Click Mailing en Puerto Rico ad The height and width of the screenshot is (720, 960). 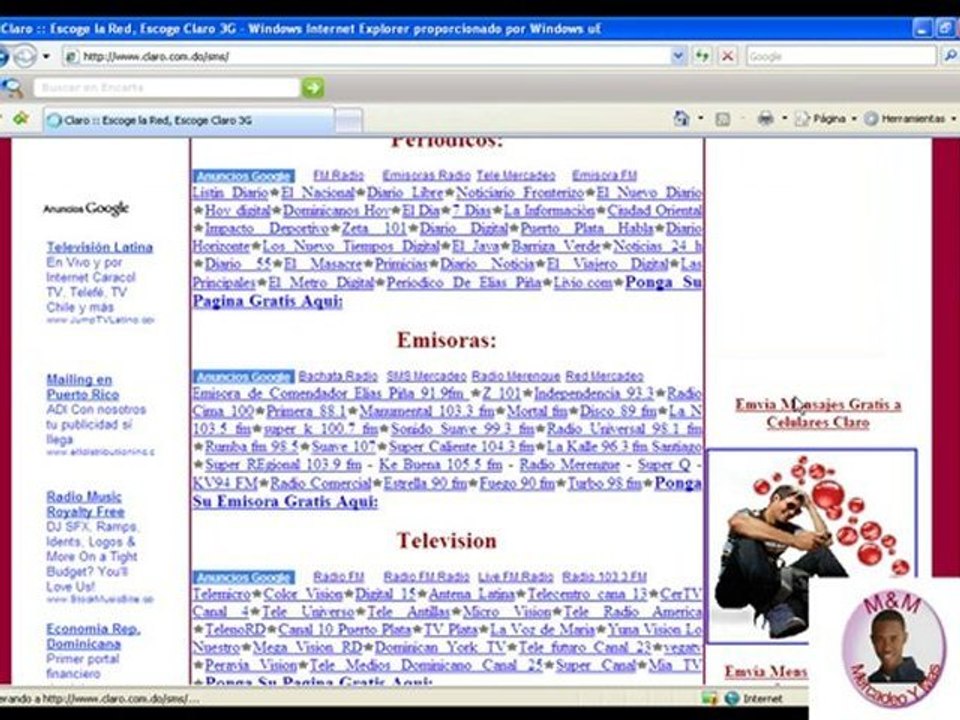83,387
